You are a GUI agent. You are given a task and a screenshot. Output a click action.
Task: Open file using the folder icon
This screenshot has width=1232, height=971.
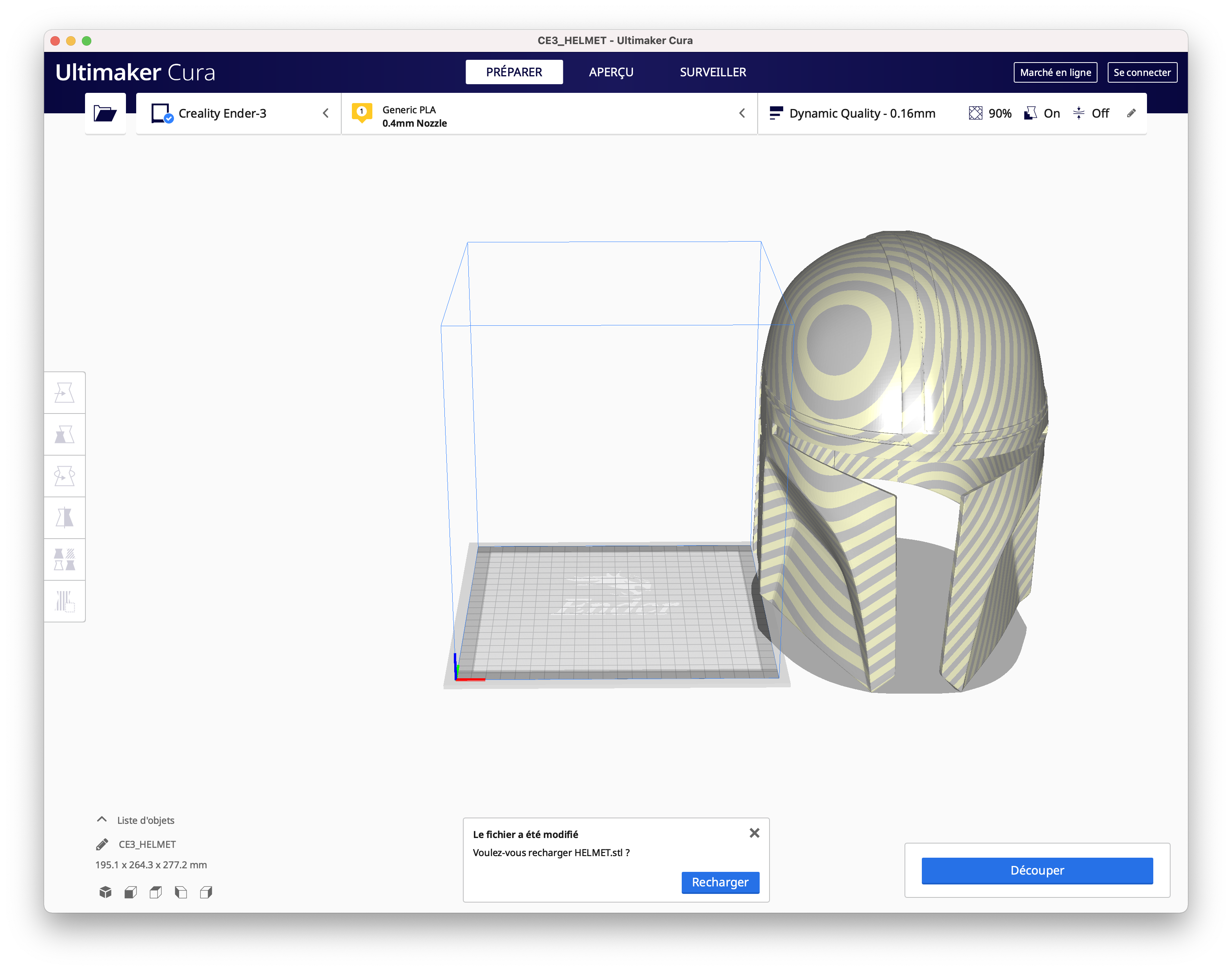tap(105, 113)
